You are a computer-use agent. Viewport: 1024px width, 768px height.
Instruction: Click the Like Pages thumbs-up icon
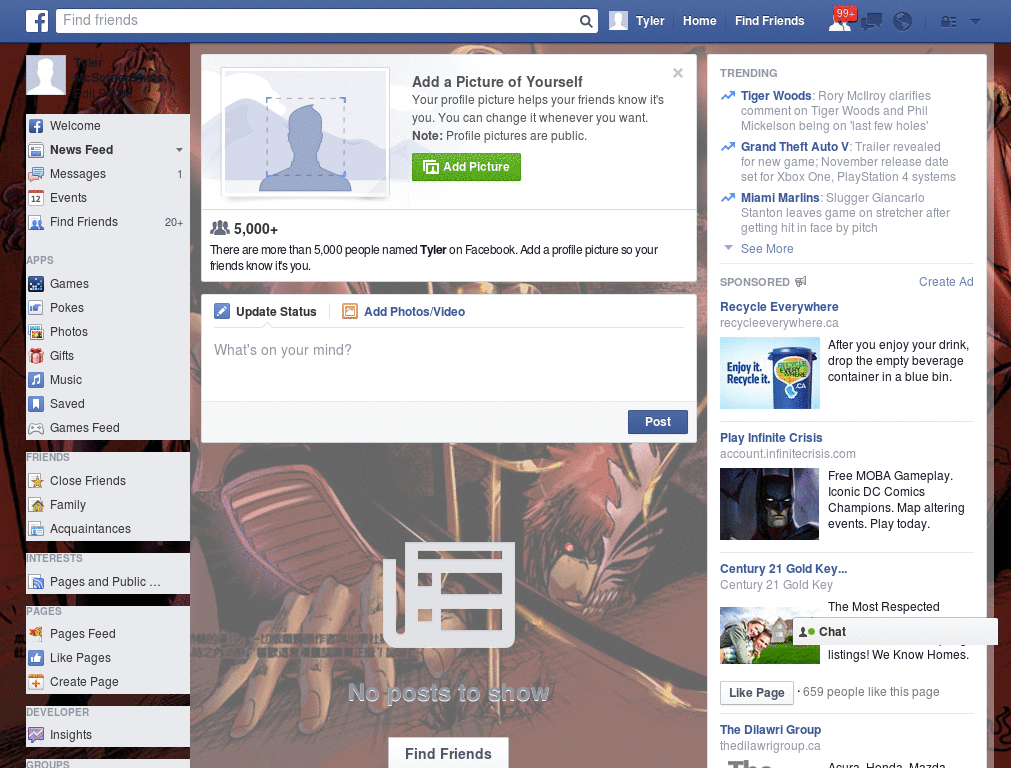(x=36, y=658)
